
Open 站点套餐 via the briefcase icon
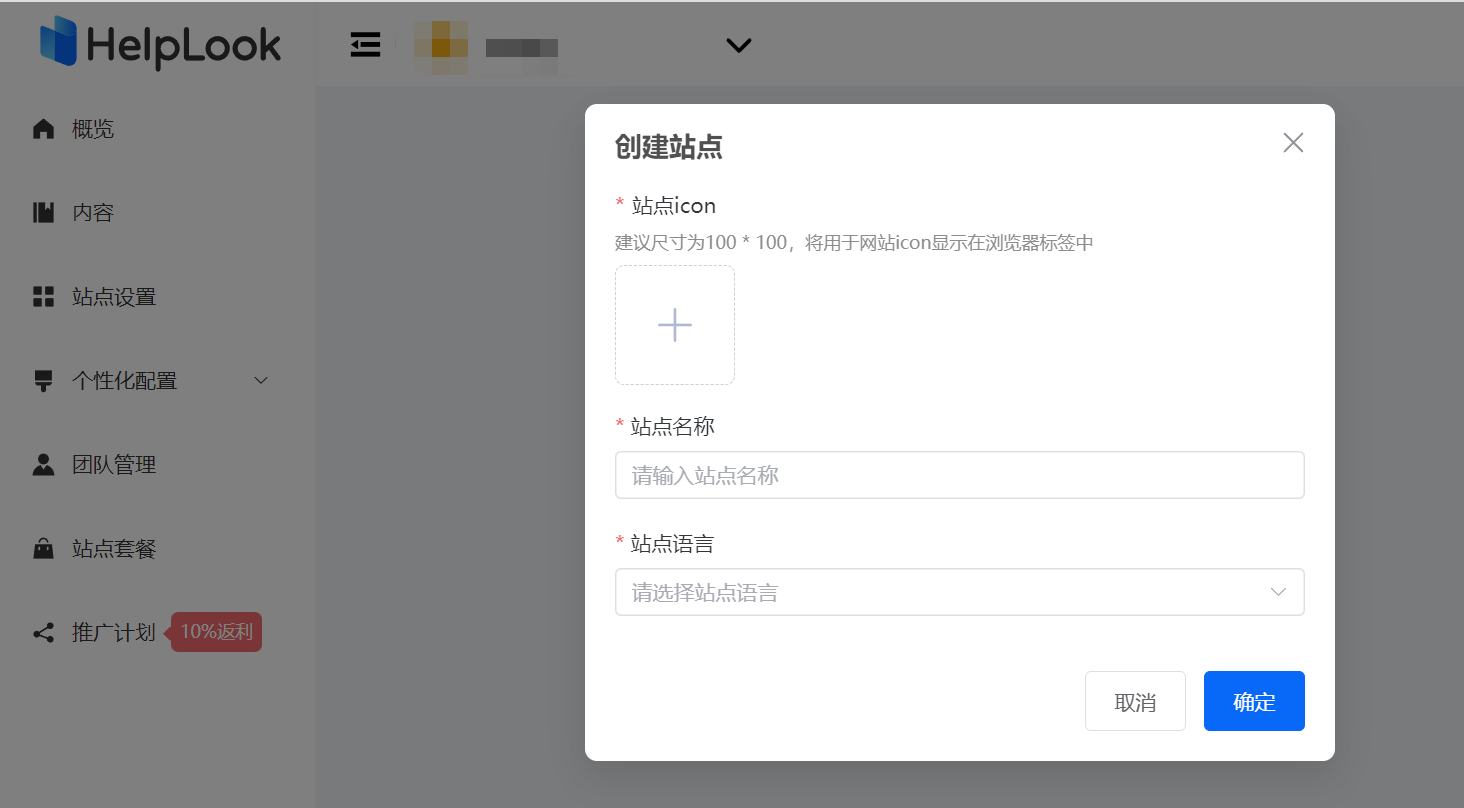tap(43, 548)
